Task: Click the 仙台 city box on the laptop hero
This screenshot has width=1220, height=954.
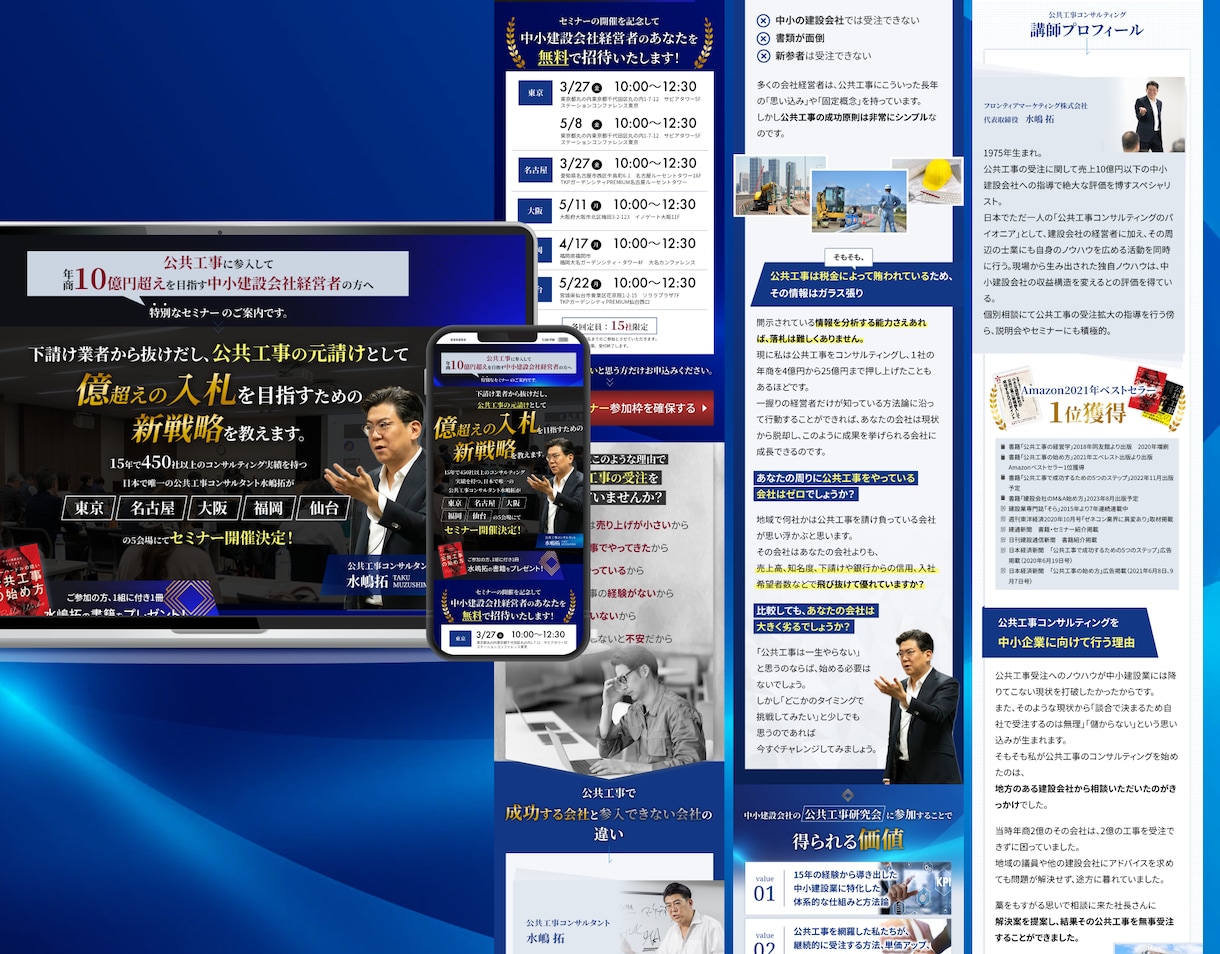Action: (x=326, y=508)
